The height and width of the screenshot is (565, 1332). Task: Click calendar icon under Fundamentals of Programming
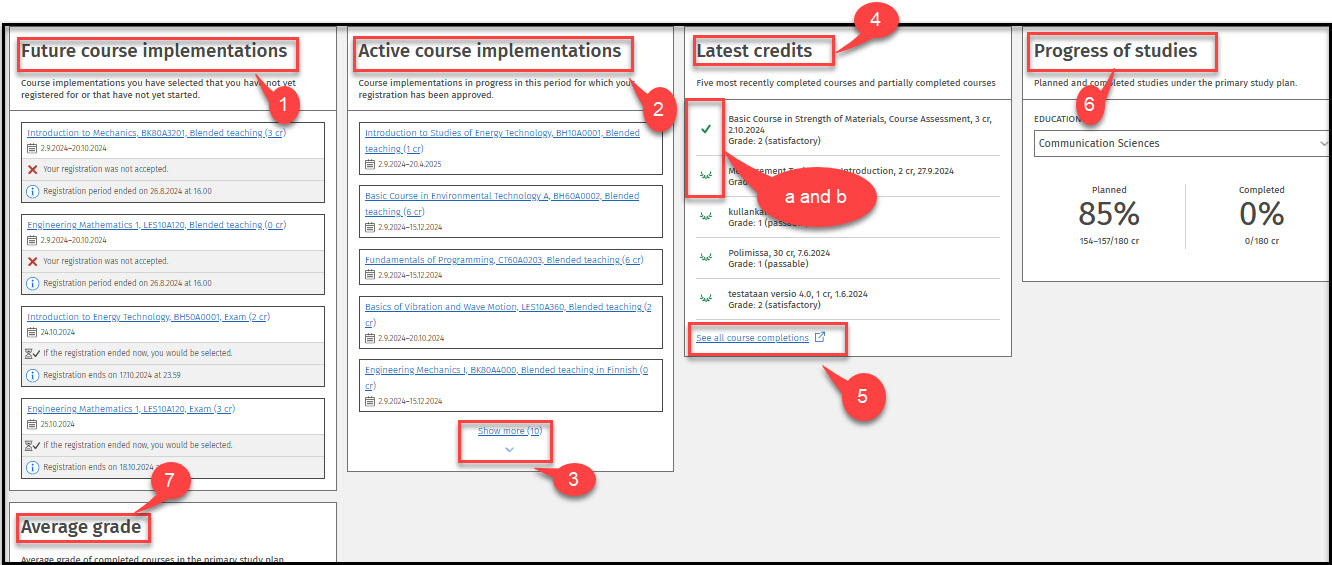pyautogui.click(x=370, y=275)
